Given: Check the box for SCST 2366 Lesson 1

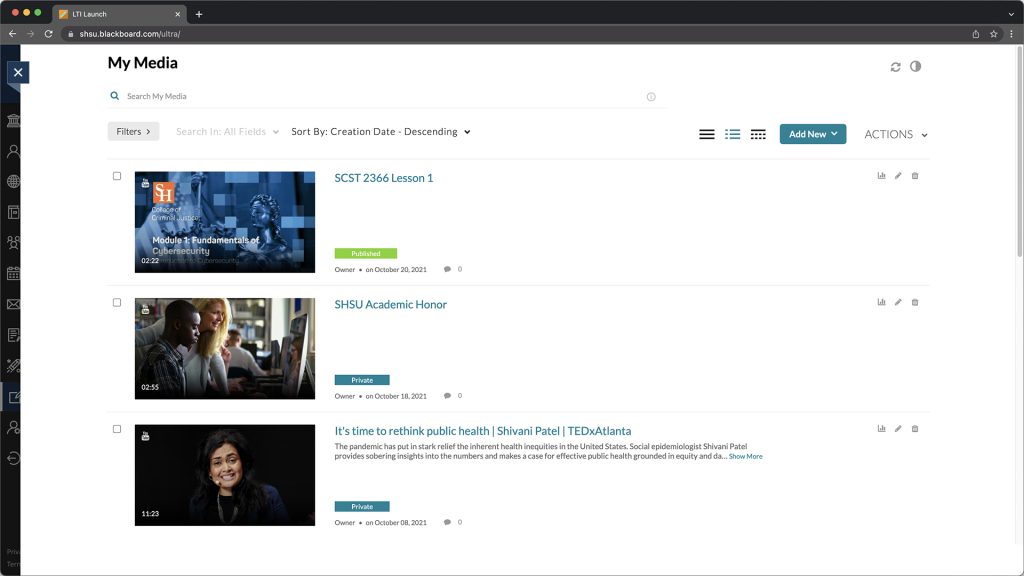Looking at the screenshot, I should 117,176.
